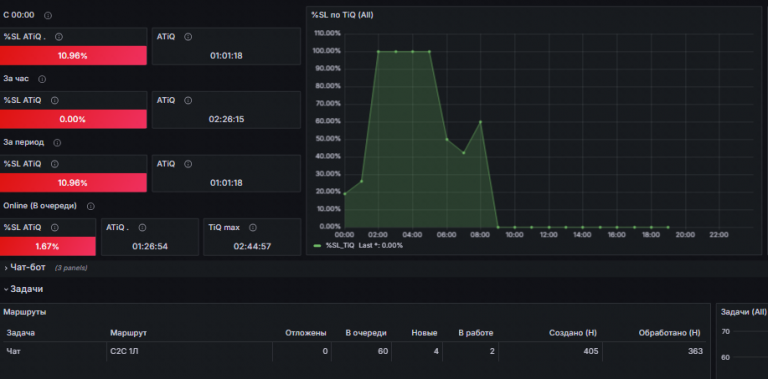This screenshot has width=768, height=379.
Task: Click the 02:44:57 TiQ max value
Action: point(252,246)
